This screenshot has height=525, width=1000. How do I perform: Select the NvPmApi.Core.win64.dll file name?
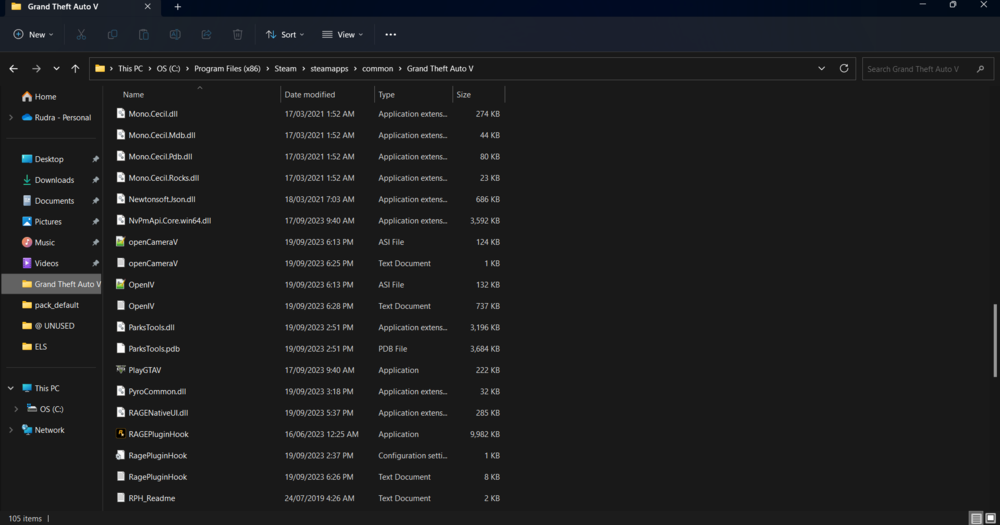coord(170,220)
